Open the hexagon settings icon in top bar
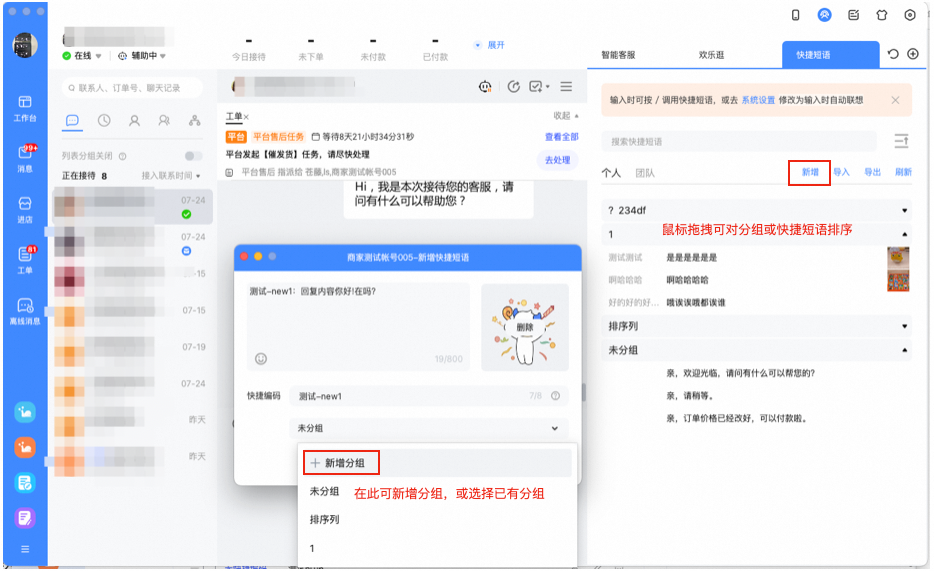The image size is (934, 571). 910,15
